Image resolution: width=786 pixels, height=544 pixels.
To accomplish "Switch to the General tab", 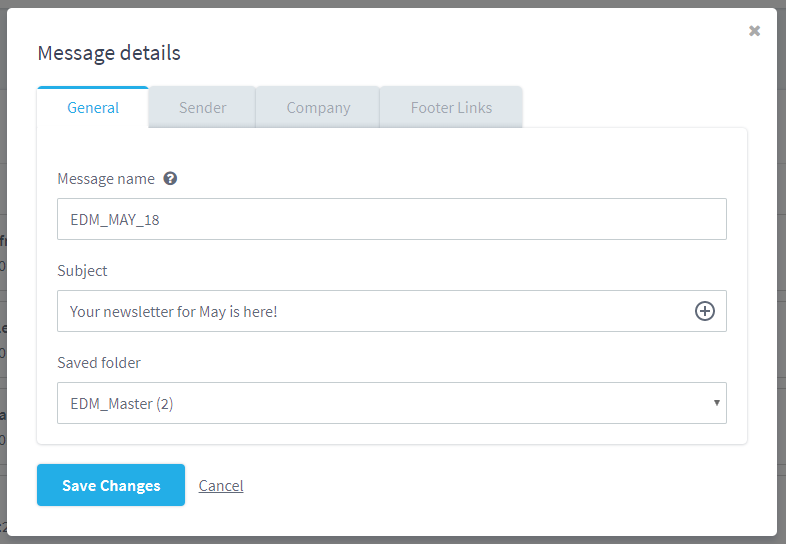I will [x=93, y=107].
